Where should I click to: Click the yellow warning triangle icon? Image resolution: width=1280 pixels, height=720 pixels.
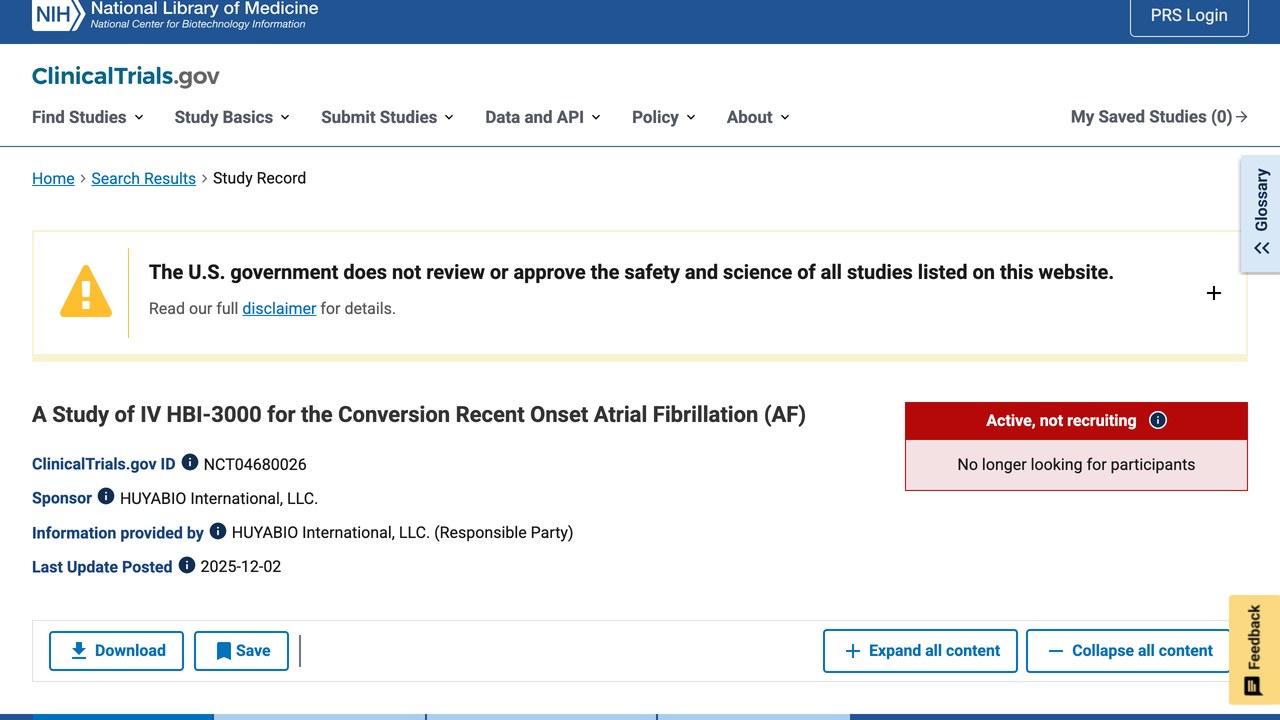pos(86,291)
